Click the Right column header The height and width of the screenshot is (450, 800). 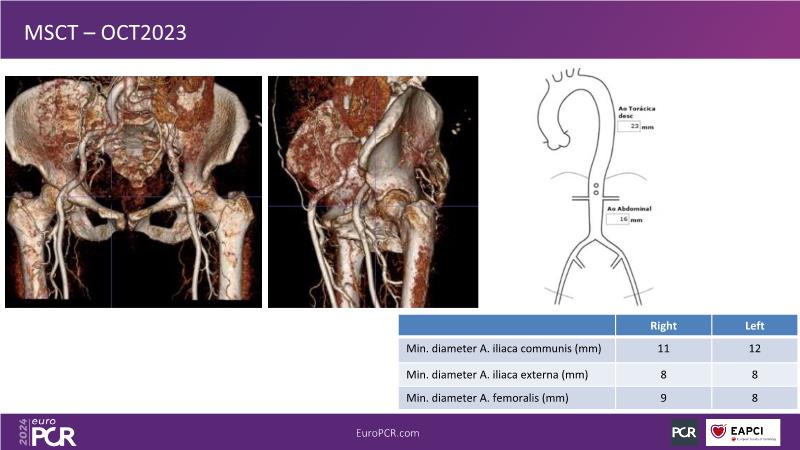(x=663, y=325)
